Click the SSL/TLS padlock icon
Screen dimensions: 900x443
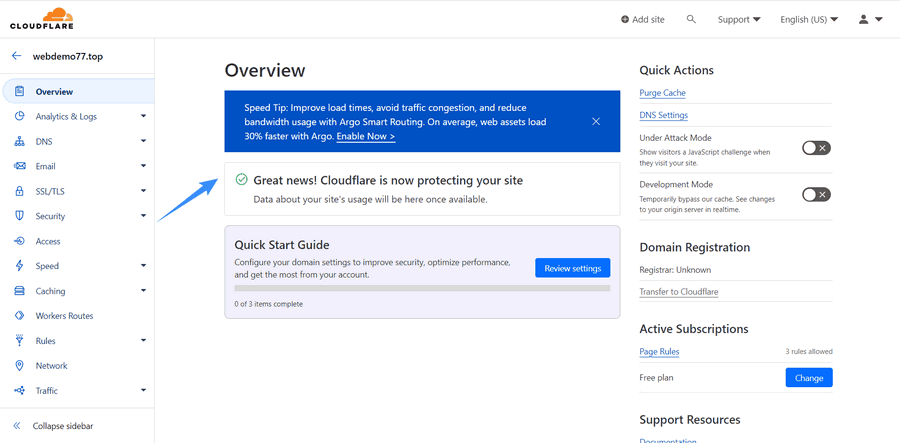coord(20,191)
